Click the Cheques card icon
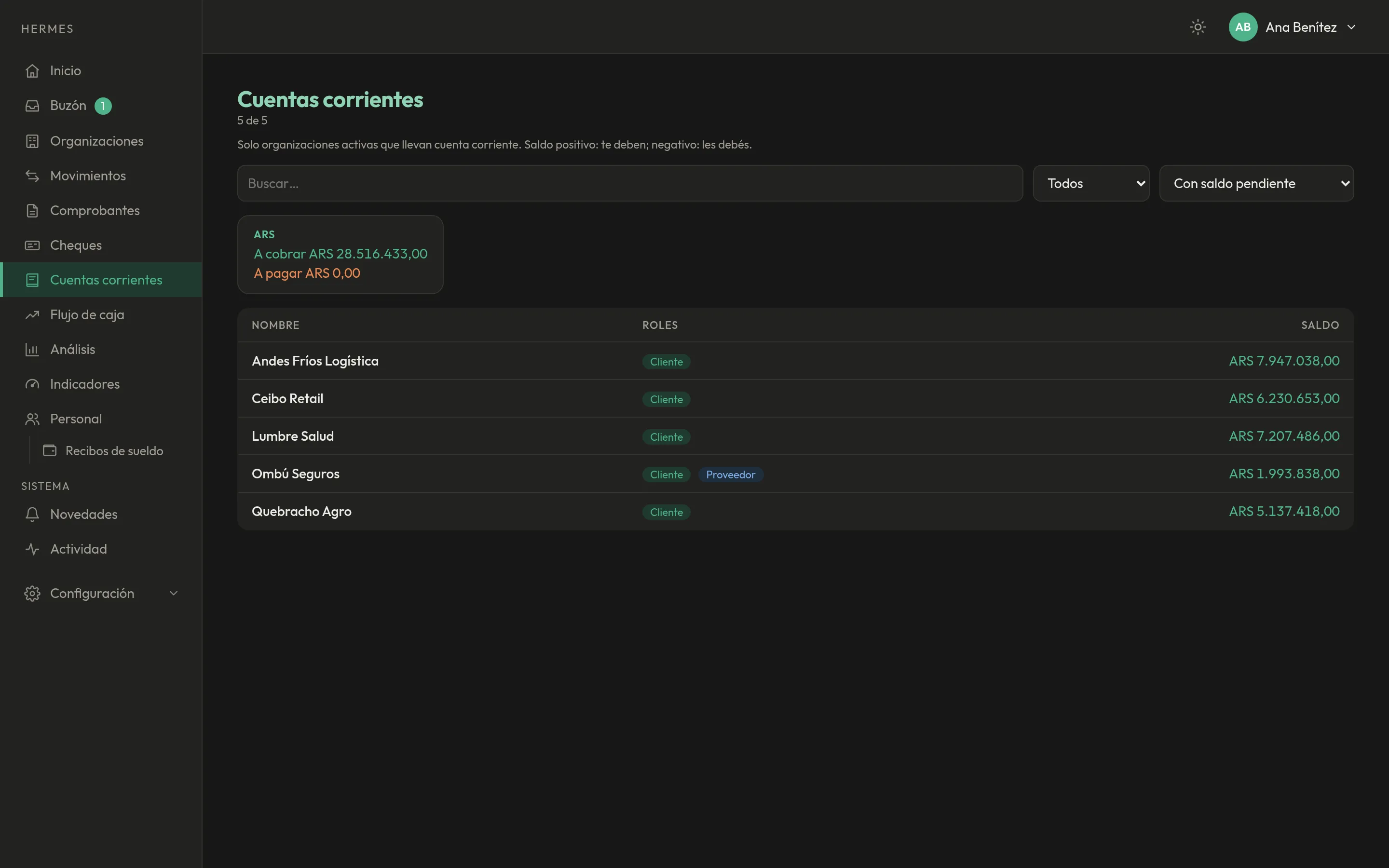This screenshot has width=1389, height=868. tap(32, 245)
